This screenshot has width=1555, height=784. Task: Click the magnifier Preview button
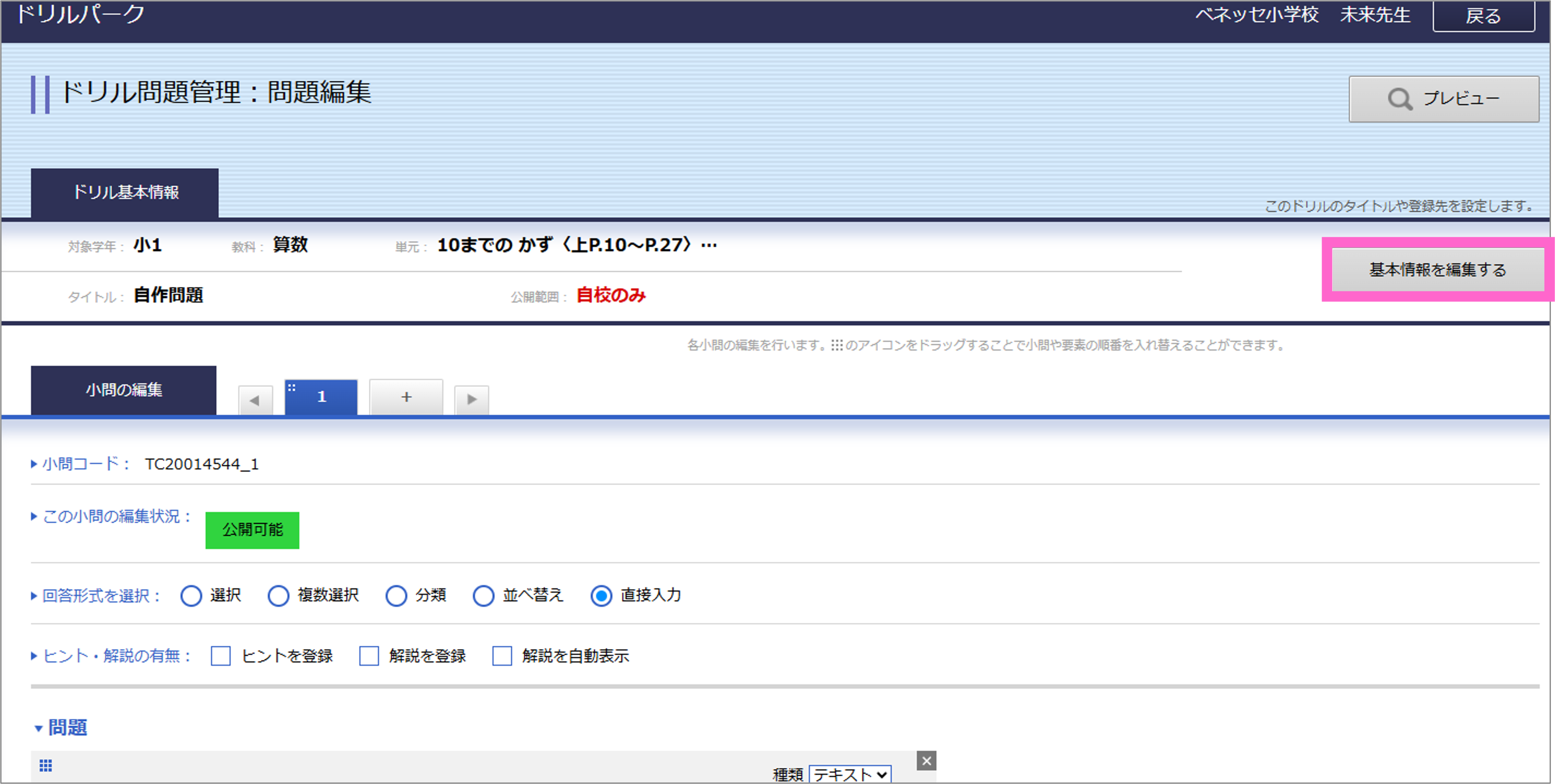click(x=1443, y=99)
